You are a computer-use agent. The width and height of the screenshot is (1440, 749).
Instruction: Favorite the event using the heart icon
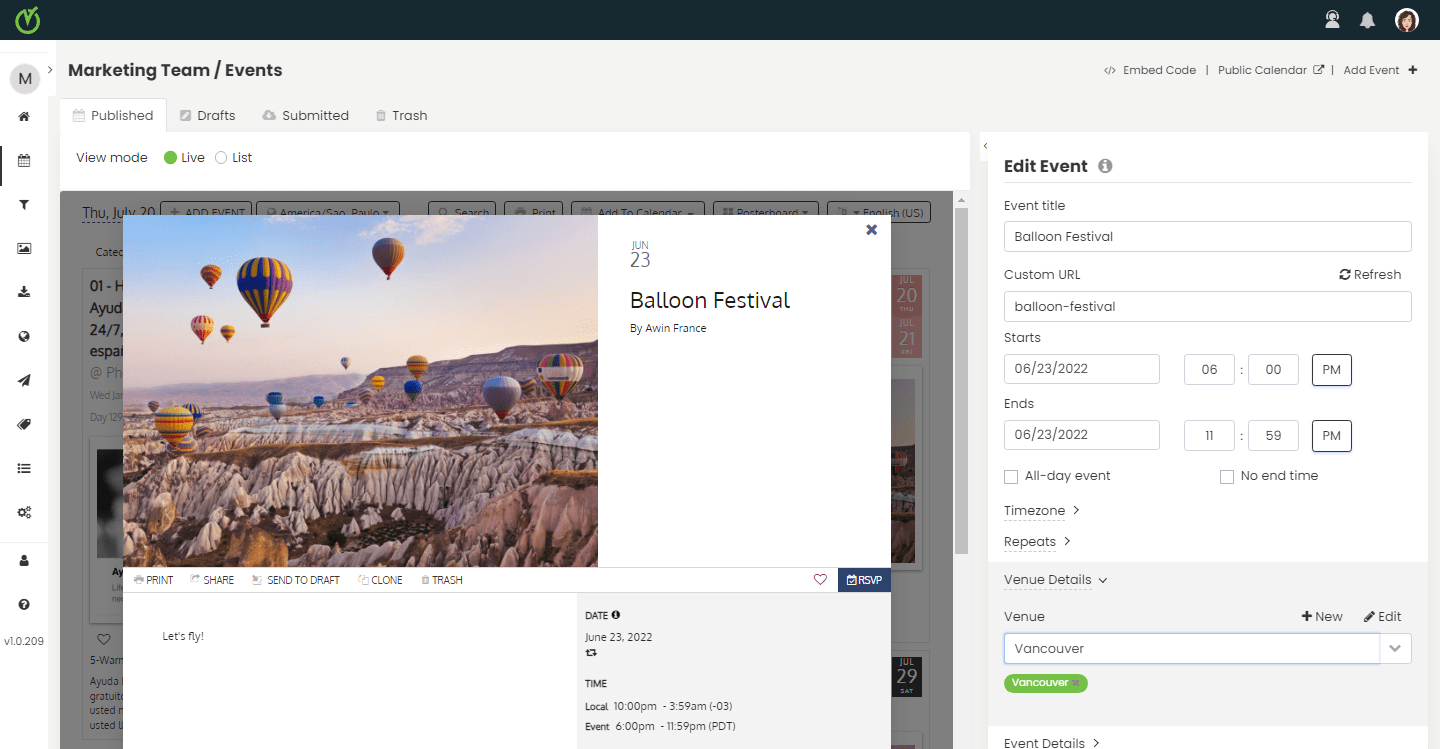click(x=820, y=579)
